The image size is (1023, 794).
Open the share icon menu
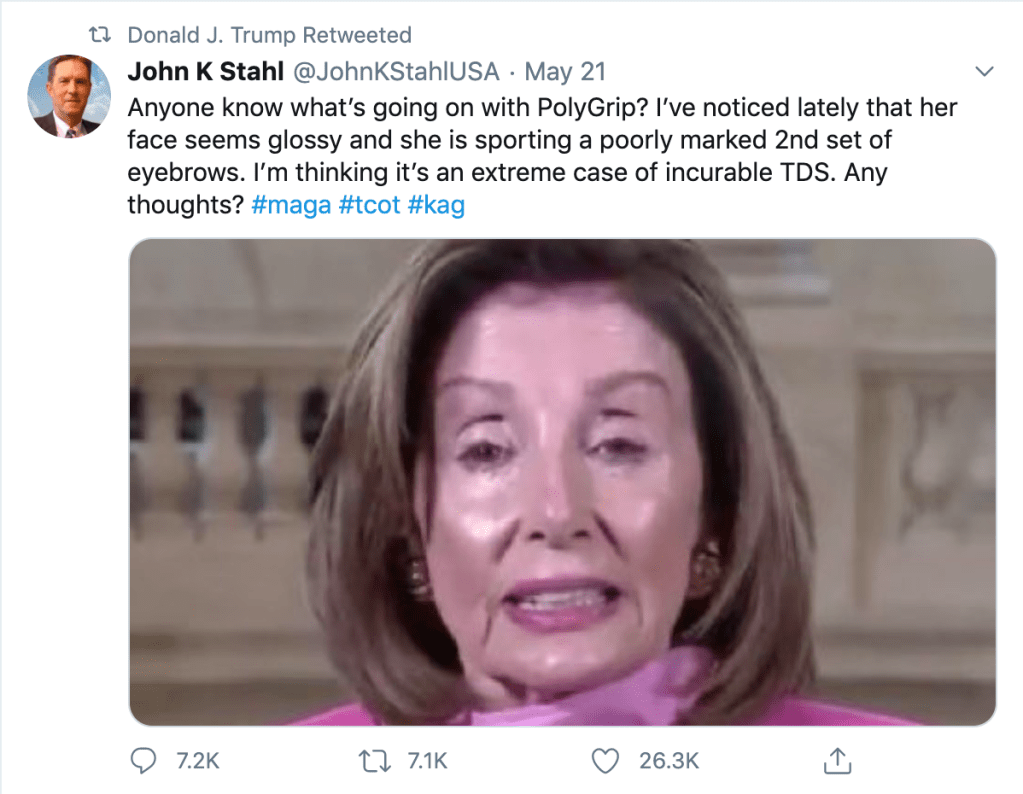coord(836,761)
